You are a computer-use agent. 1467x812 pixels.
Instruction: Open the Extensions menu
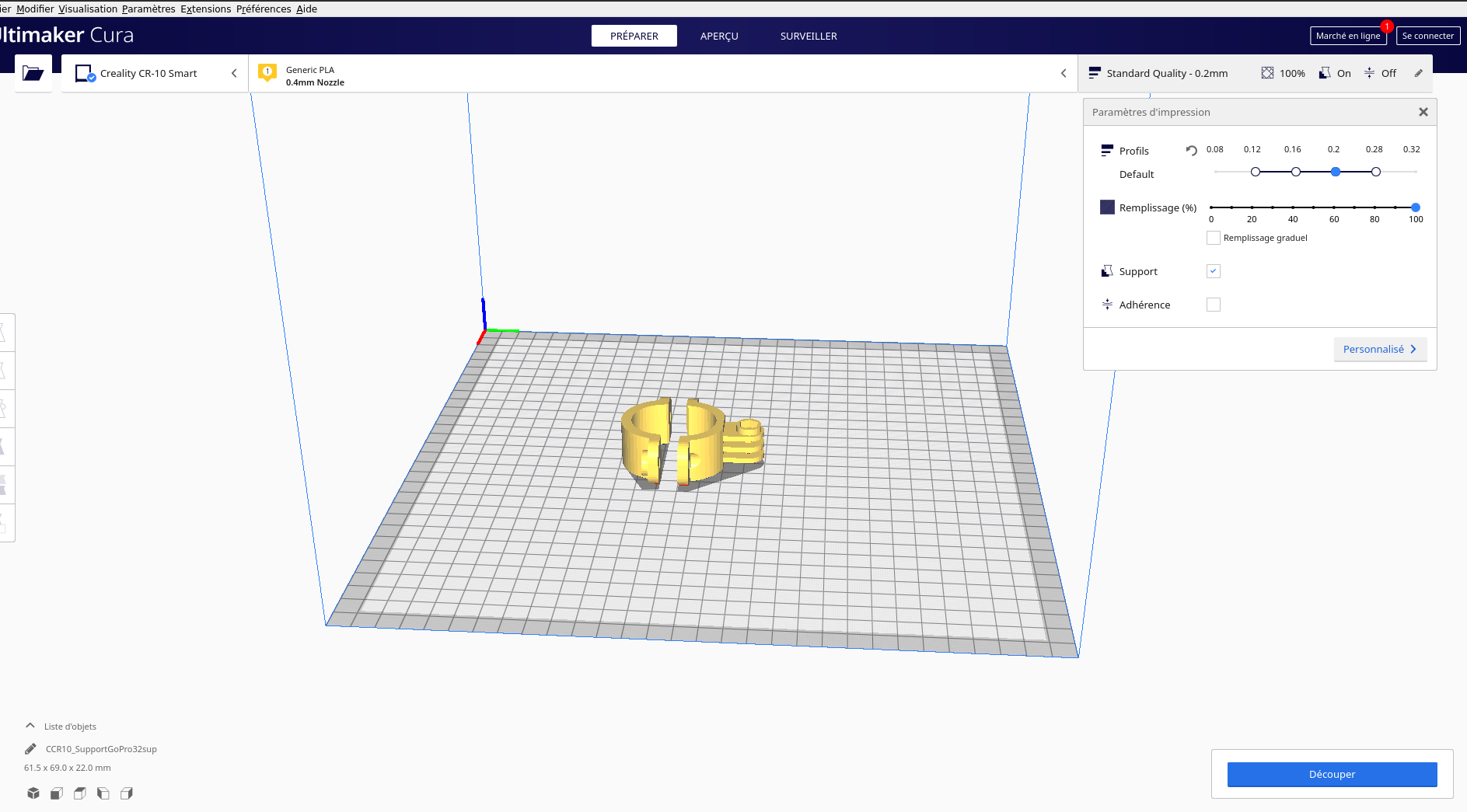[x=206, y=9]
